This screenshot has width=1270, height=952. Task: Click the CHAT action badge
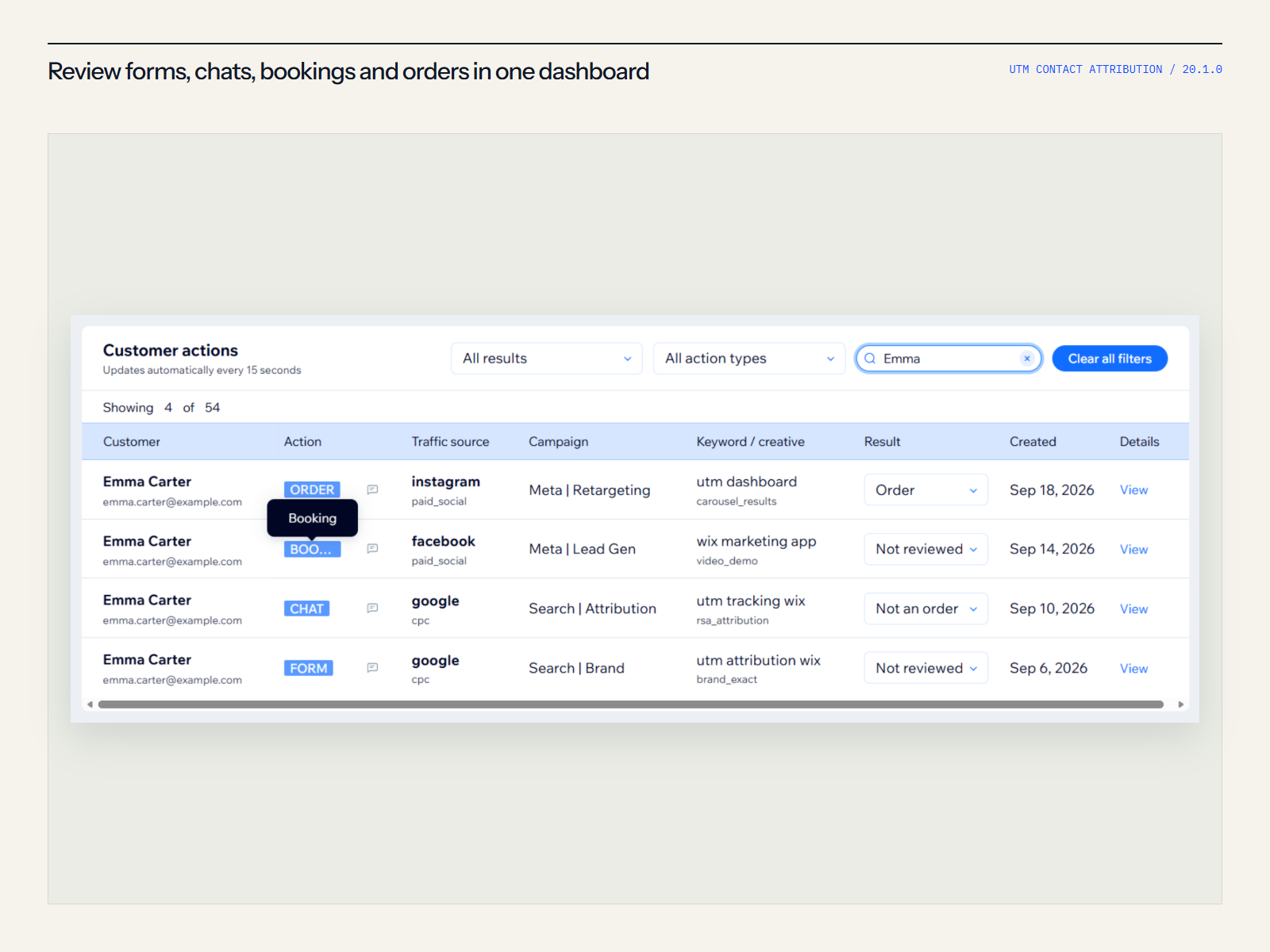coord(306,609)
